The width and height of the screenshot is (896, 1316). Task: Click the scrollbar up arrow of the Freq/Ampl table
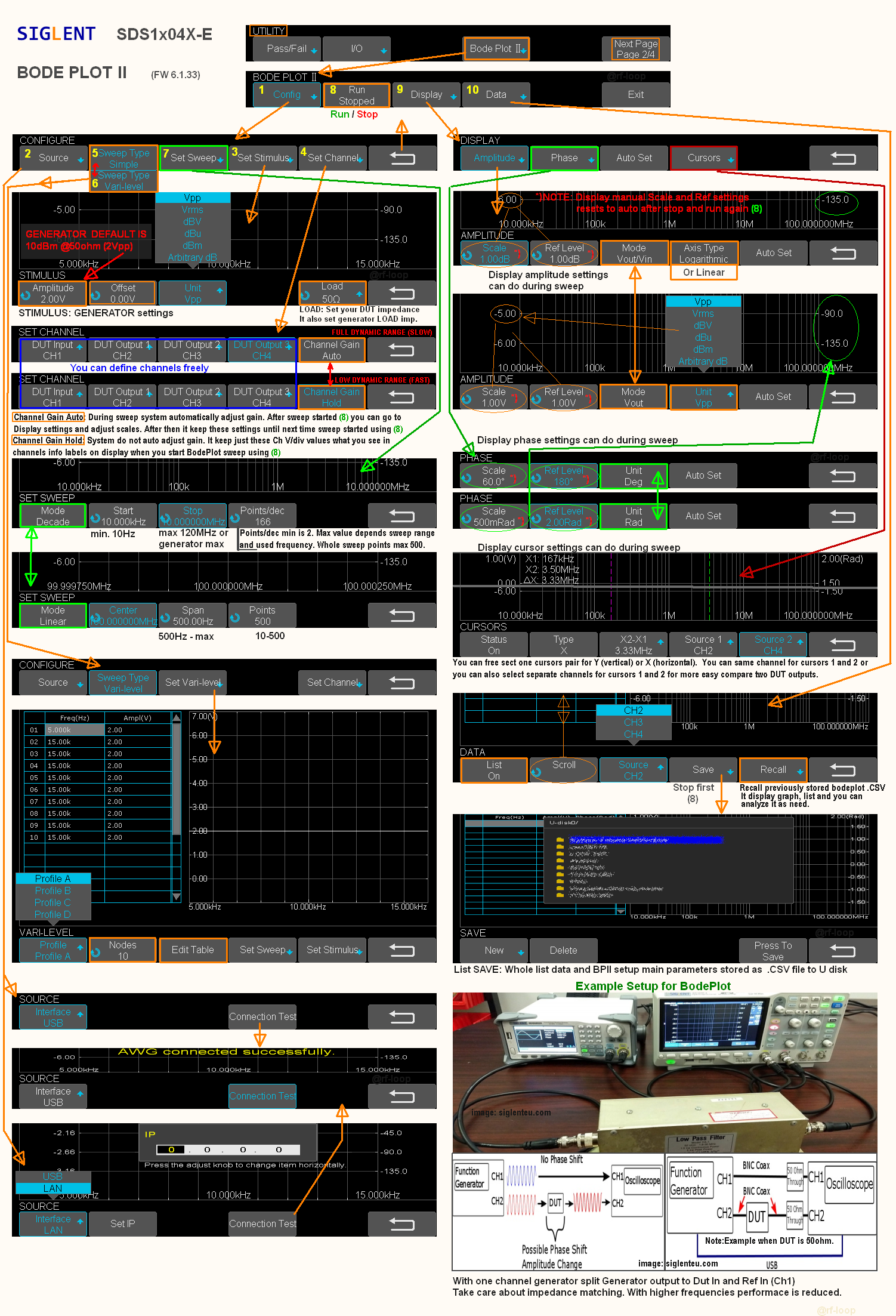[177, 717]
